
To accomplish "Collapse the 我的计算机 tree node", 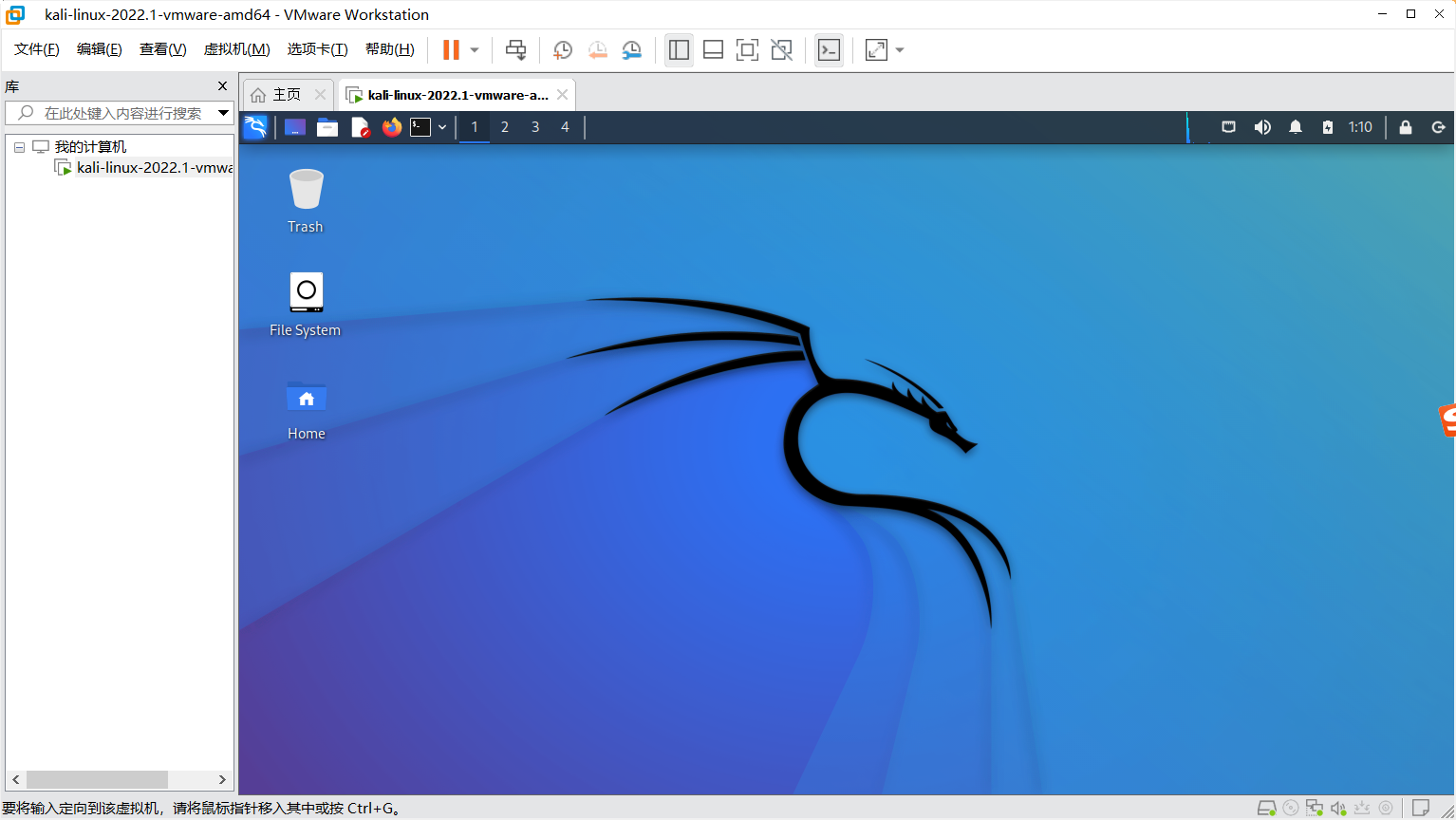I will pyautogui.click(x=19, y=147).
